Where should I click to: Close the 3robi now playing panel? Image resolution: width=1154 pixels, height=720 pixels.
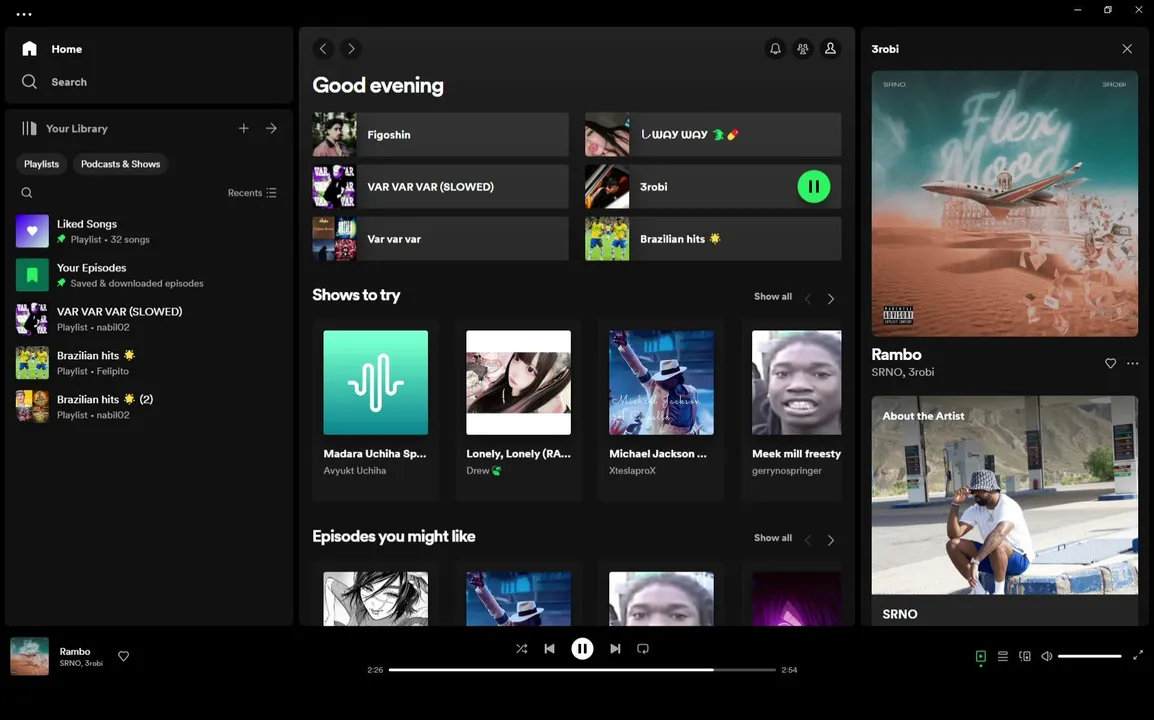tap(1127, 49)
